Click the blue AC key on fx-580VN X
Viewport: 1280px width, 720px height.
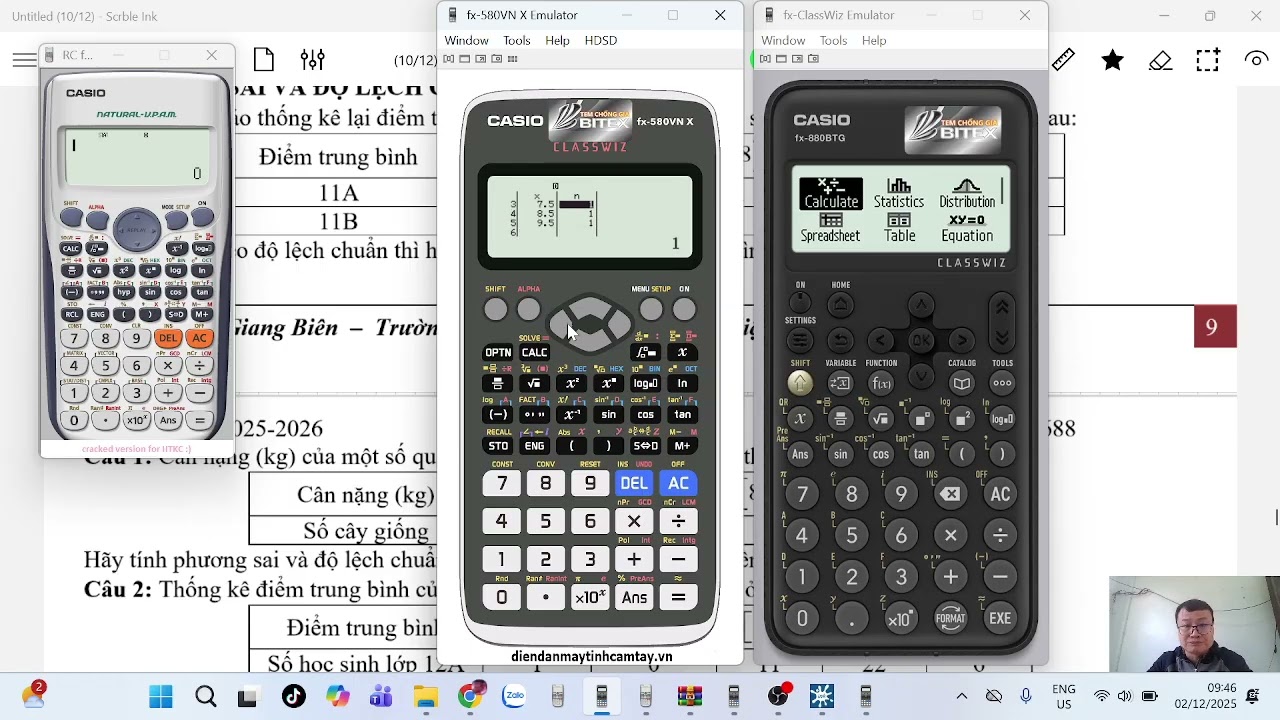[x=678, y=483]
